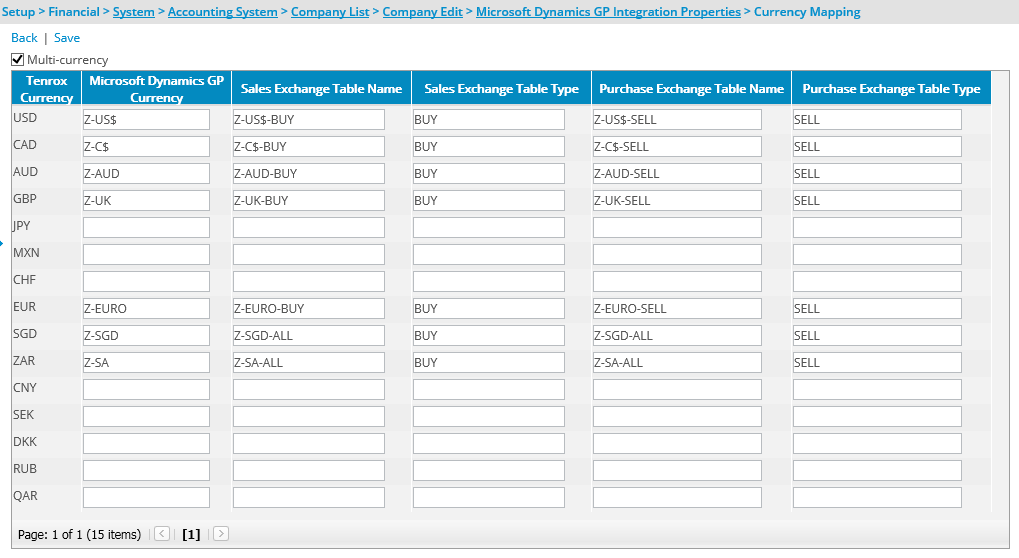The height and width of the screenshot is (558, 1019).
Task: Click Tenrox Currency column header
Action: pos(46,88)
